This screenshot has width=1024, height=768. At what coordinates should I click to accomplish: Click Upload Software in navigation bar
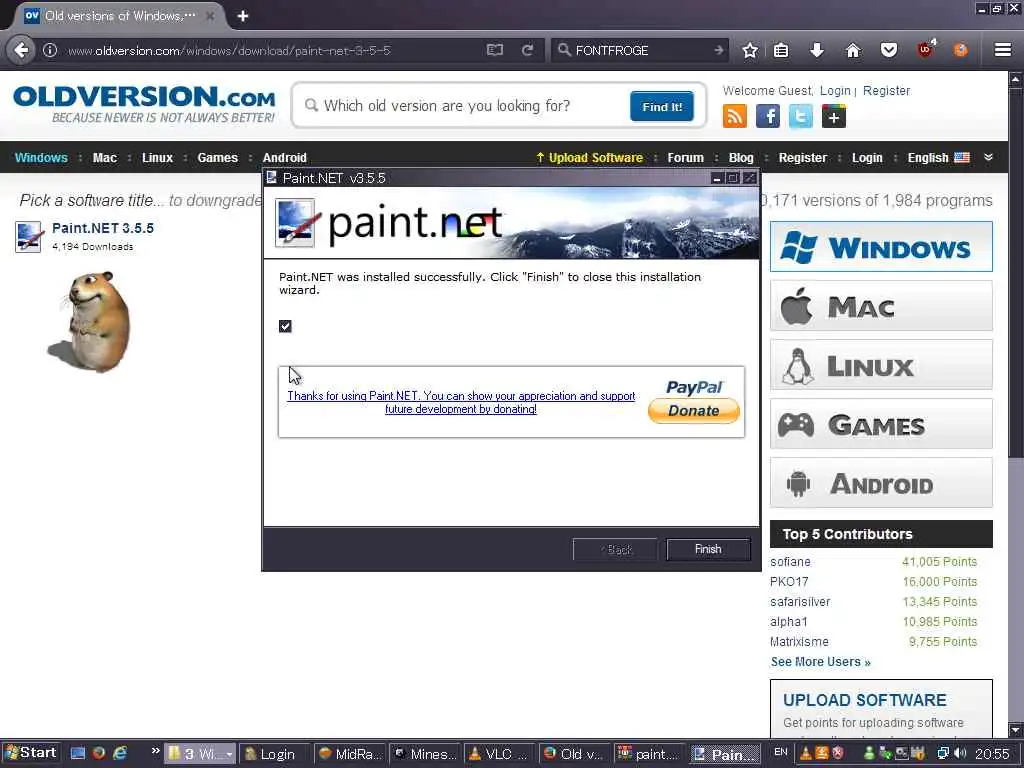pyautogui.click(x=589, y=157)
